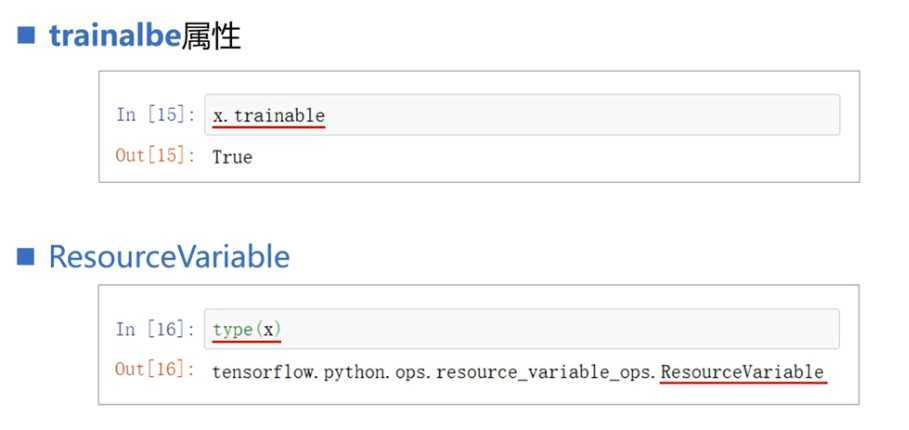909x430 pixels.
Task: Select the In [15] prompt label
Action: click(156, 115)
